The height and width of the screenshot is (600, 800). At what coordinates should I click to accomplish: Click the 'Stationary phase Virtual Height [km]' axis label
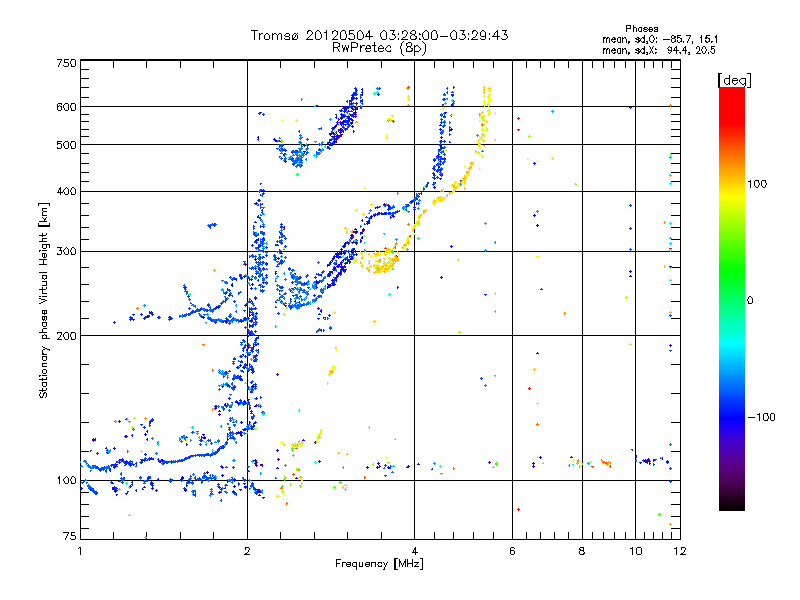tap(44, 301)
